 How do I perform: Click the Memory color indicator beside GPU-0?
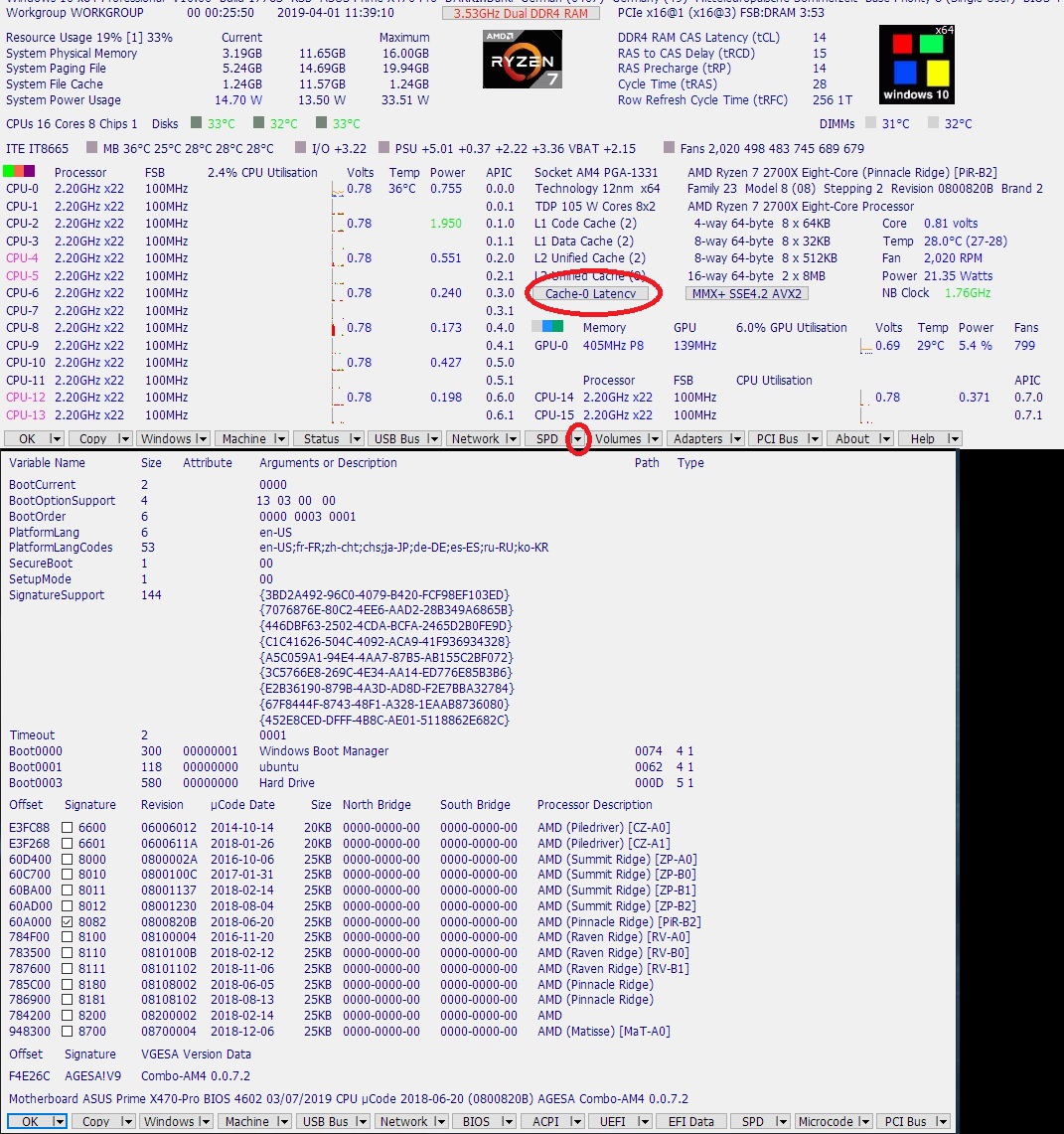tap(548, 326)
